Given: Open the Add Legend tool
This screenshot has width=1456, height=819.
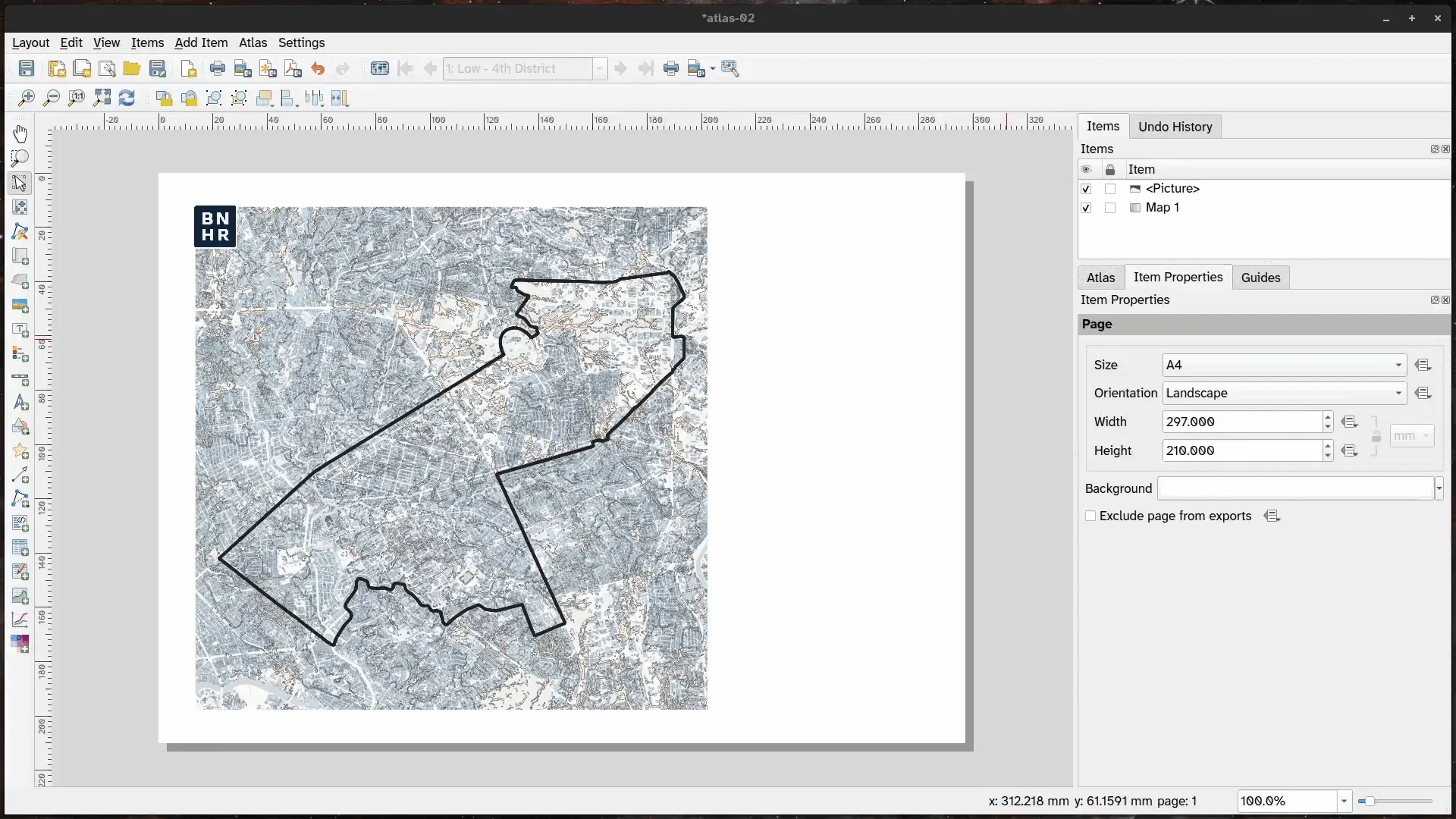Looking at the screenshot, I should (20, 354).
